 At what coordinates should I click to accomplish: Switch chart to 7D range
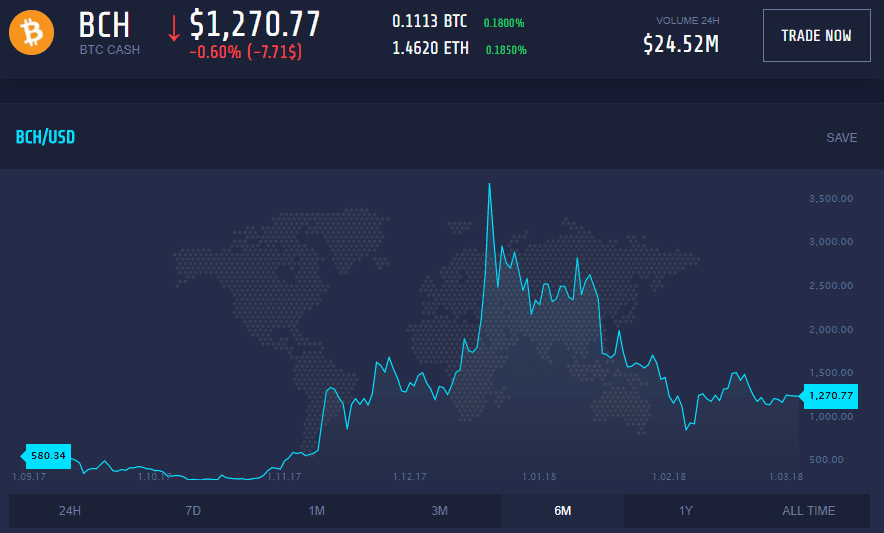pyautogui.click(x=193, y=510)
